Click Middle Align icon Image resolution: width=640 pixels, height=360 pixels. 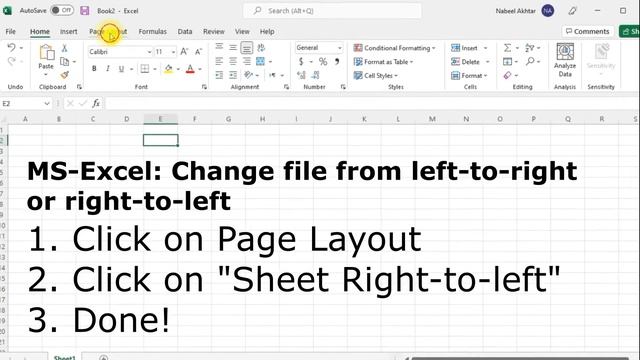(x=233, y=47)
